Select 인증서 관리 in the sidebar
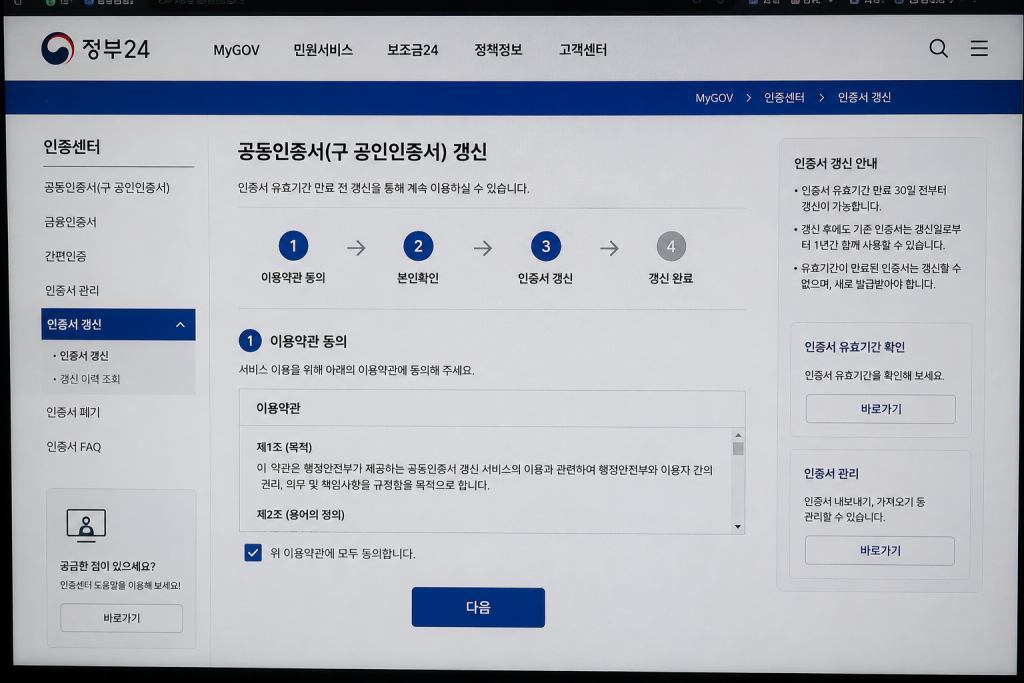The height and width of the screenshot is (683, 1024). [x=72, y=290]
